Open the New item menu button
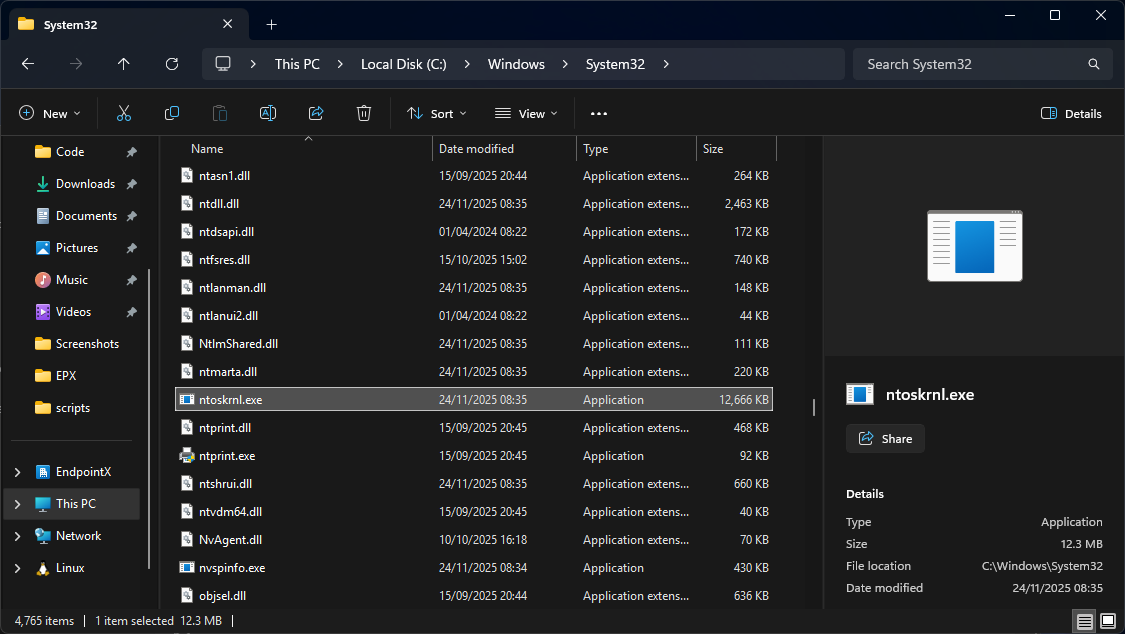Screen dimensions: 1125x634 [50, 114]
